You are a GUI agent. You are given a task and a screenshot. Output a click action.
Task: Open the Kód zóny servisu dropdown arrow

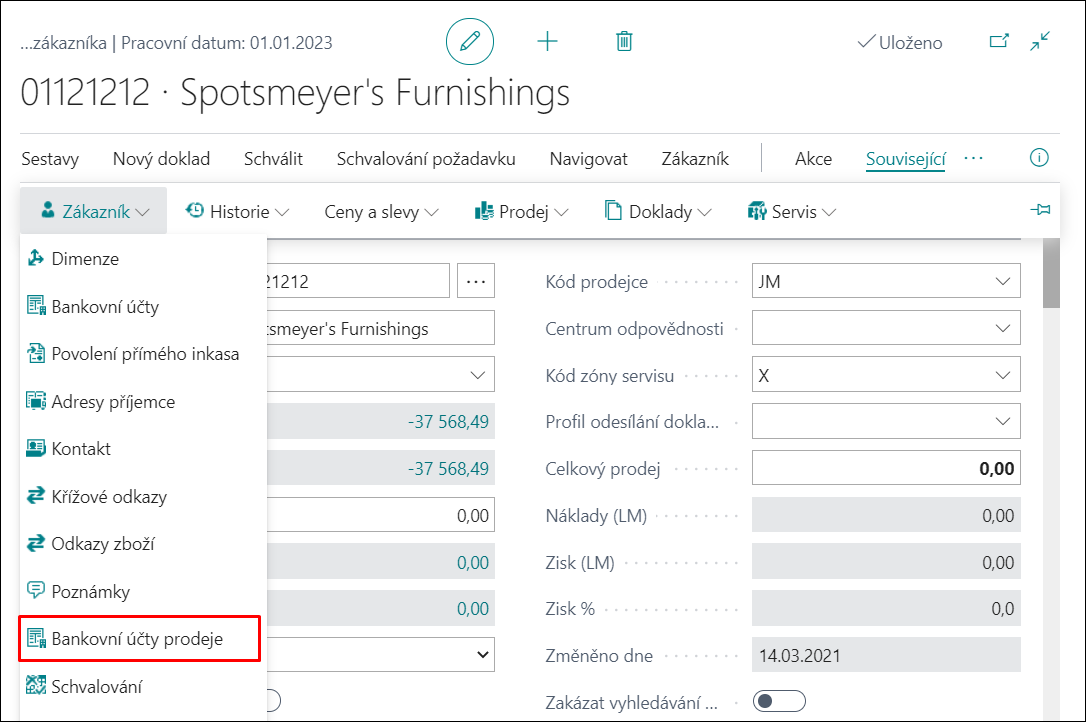[x=1003, y=375]
